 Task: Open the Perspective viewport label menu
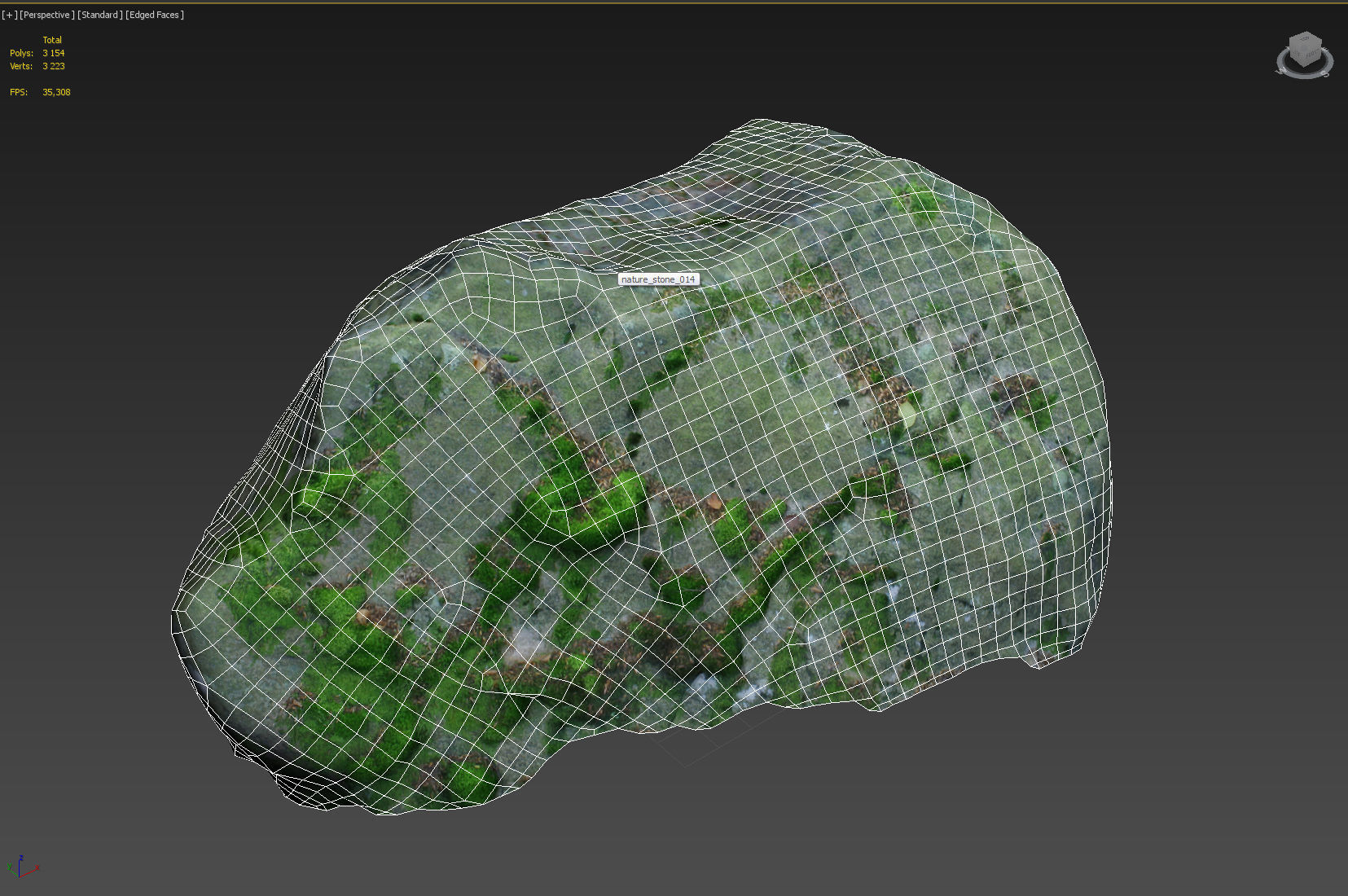(x=47, y=15)
